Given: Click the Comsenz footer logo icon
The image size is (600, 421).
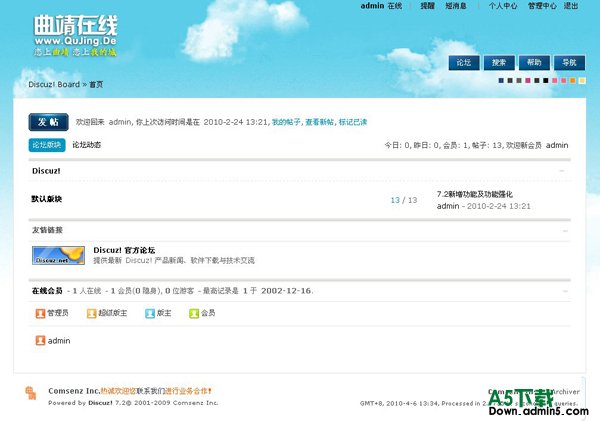Looking at the screenshot, I should [x=31, y=393].
